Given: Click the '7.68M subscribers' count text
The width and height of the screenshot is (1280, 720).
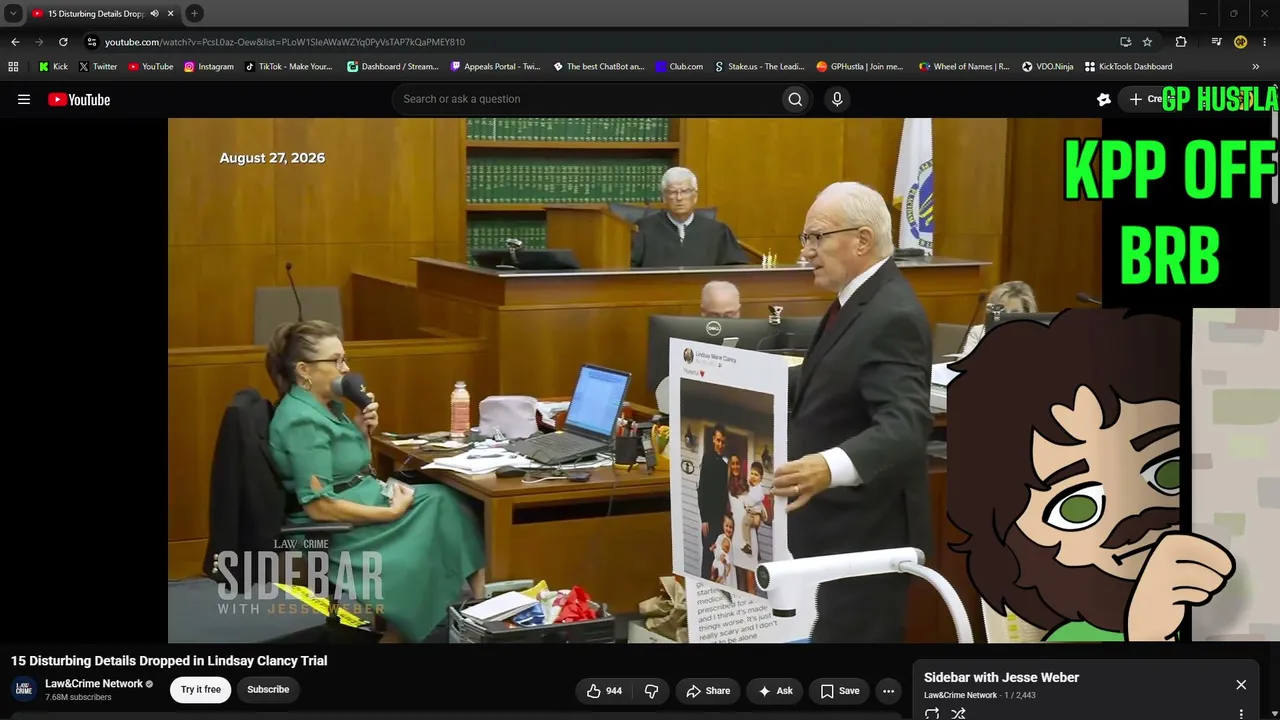Looking at the screenshot, I should [78, 697].
